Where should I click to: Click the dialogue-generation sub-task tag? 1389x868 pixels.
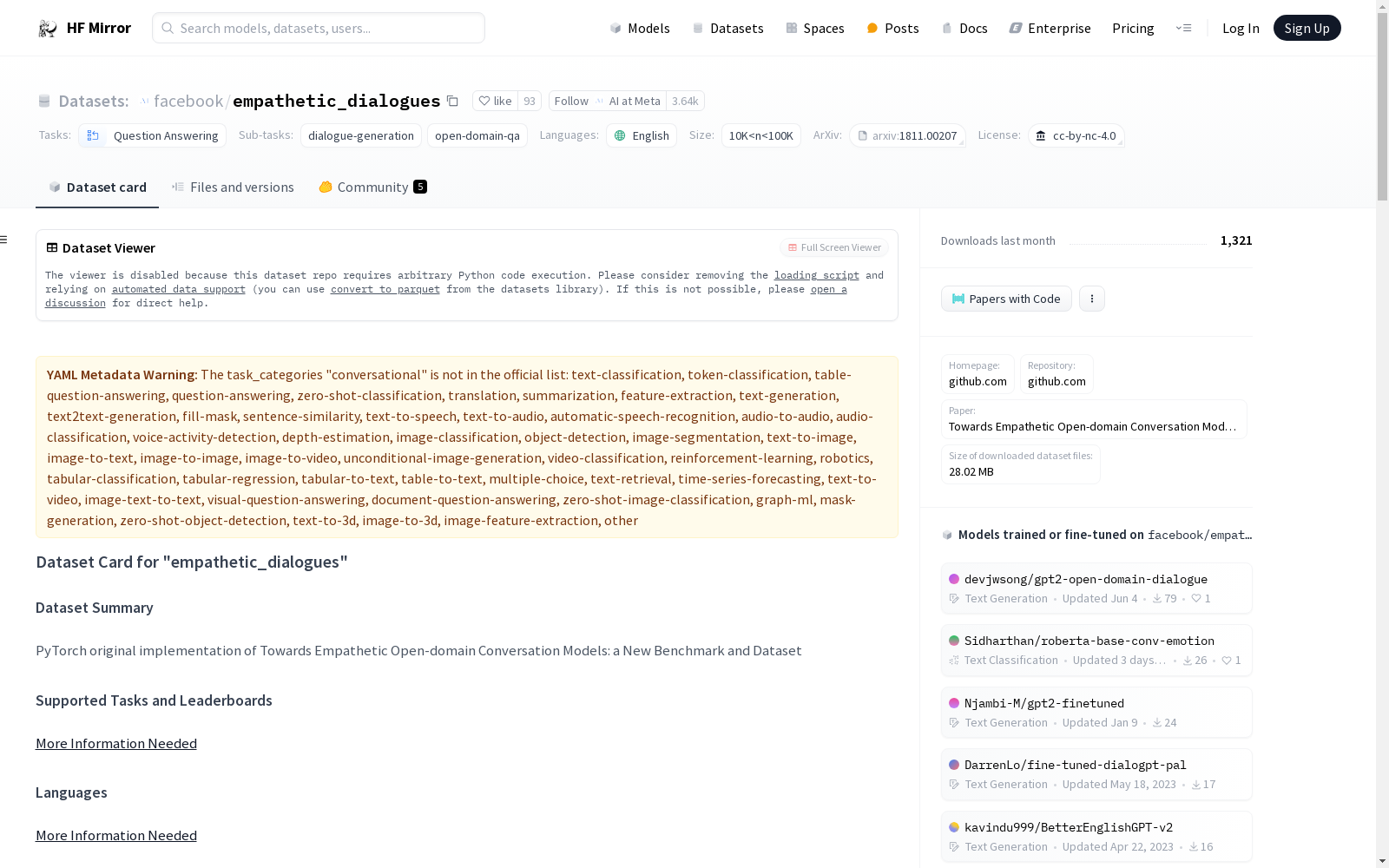tap(361, 135)
